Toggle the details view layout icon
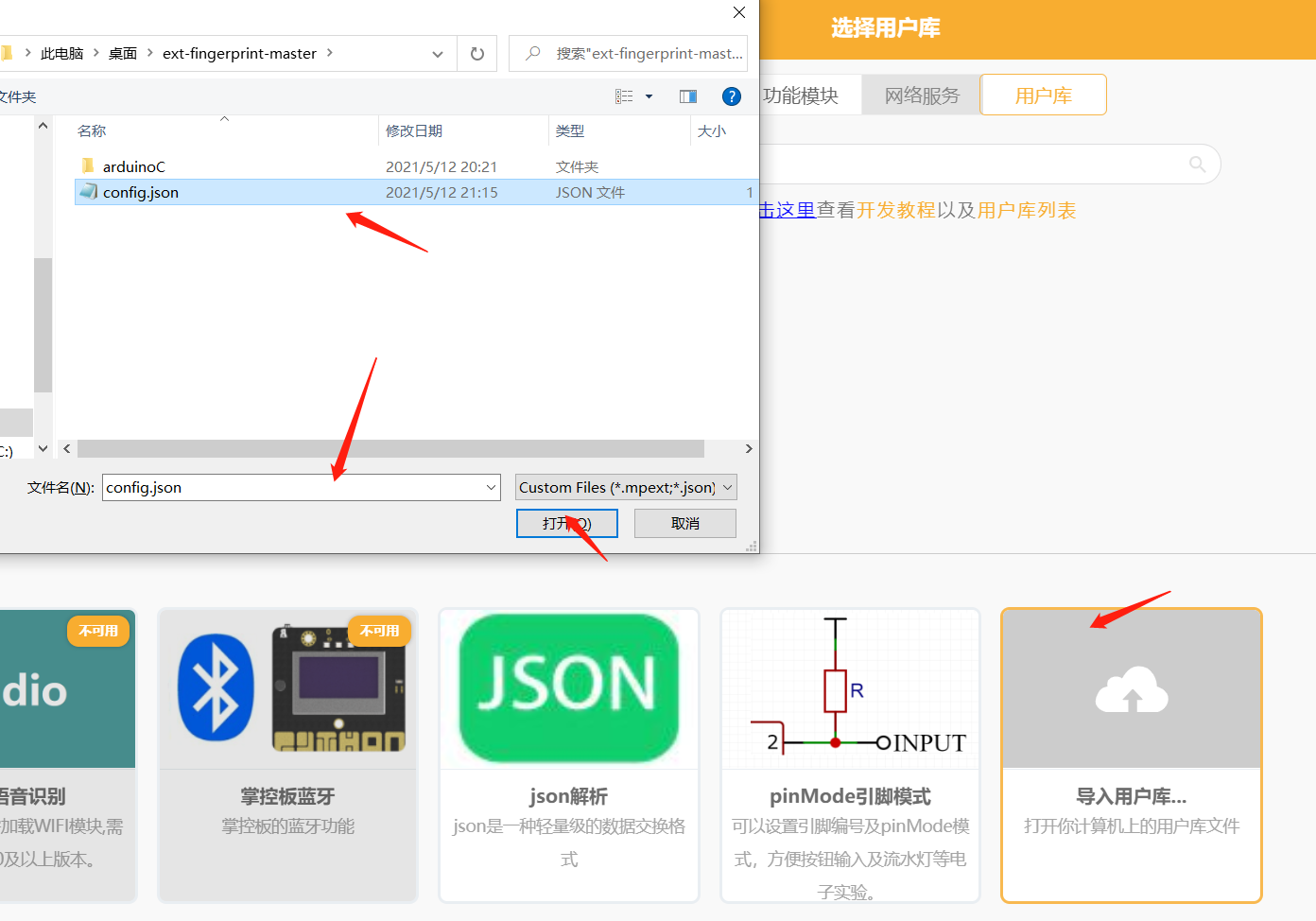 [x=623, y=96]
